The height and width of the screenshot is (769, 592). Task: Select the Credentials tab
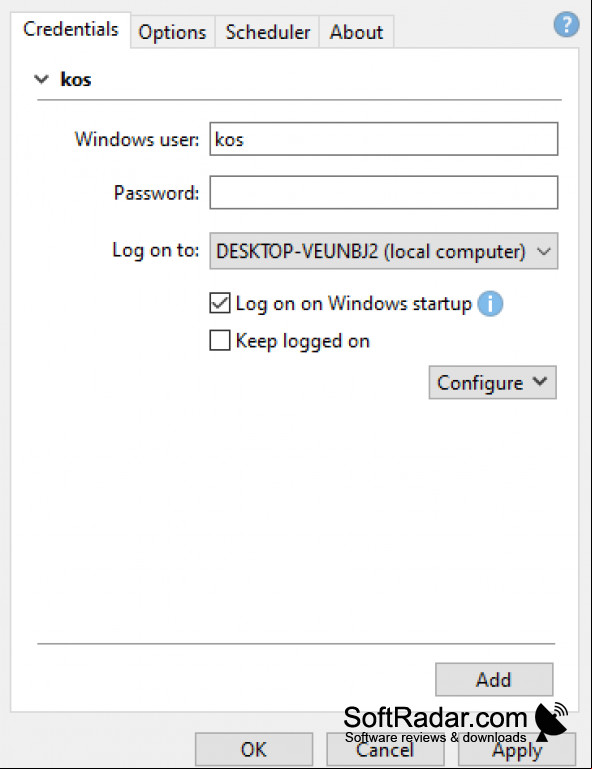(71, 29)
